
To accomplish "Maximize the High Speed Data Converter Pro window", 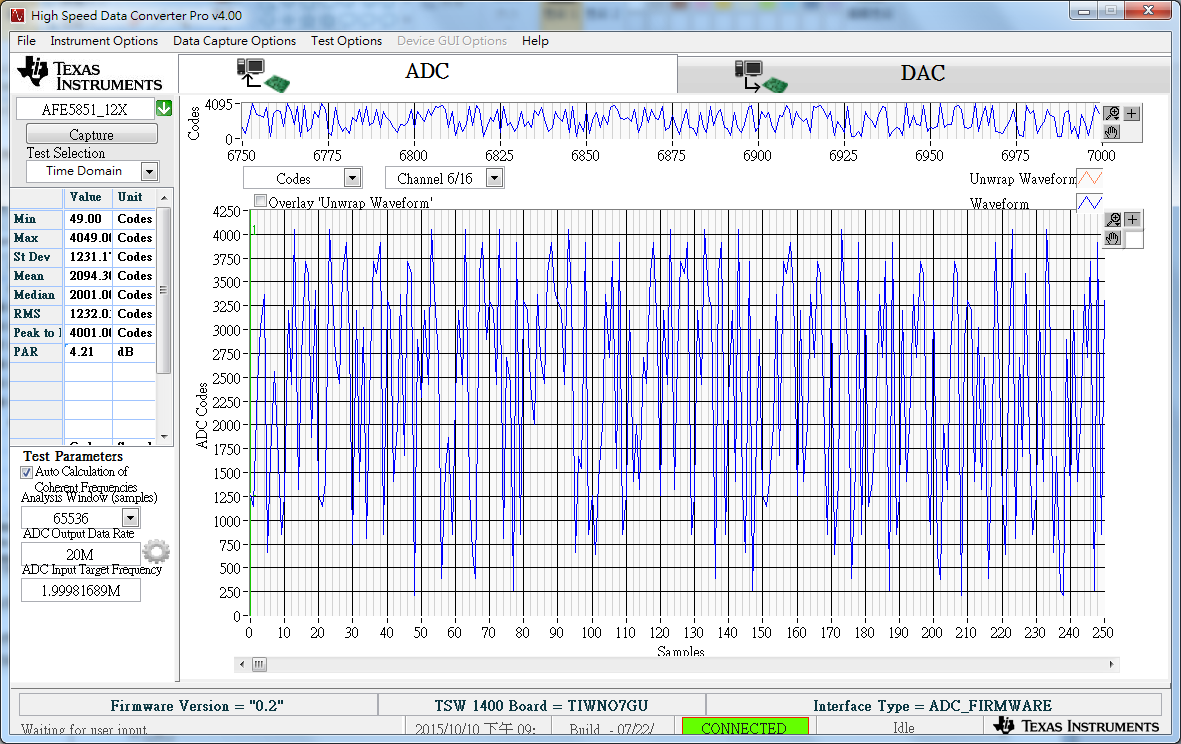I will [1111, 11].
